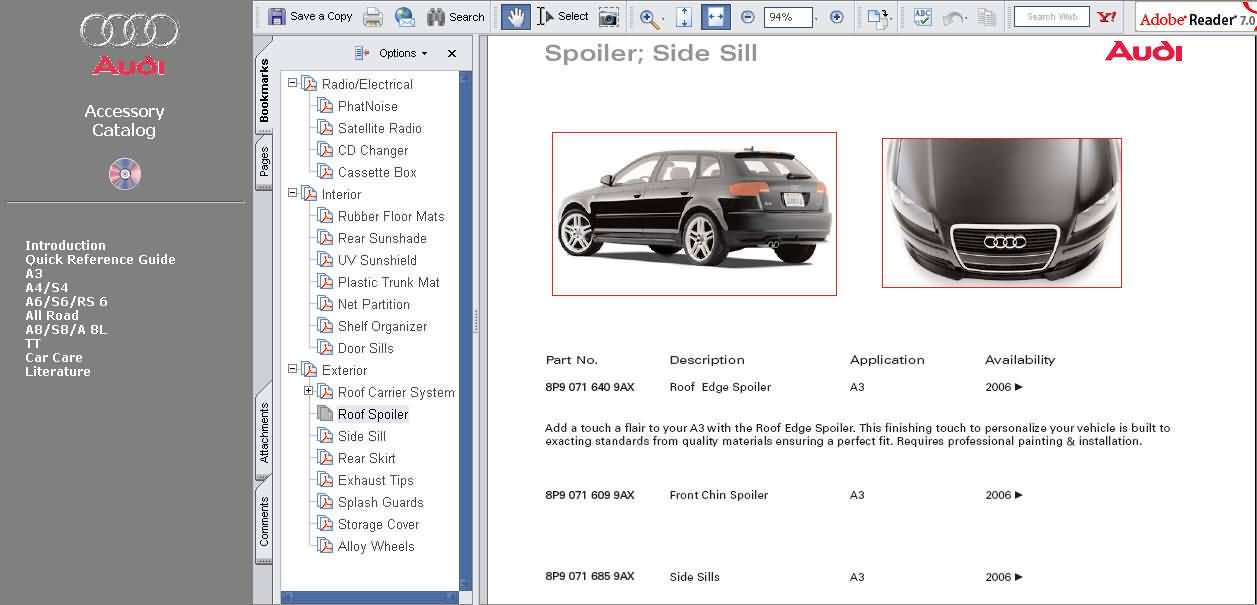1257x605 pixels.
Task: Click the Search Web input field
Action: 1051,17
